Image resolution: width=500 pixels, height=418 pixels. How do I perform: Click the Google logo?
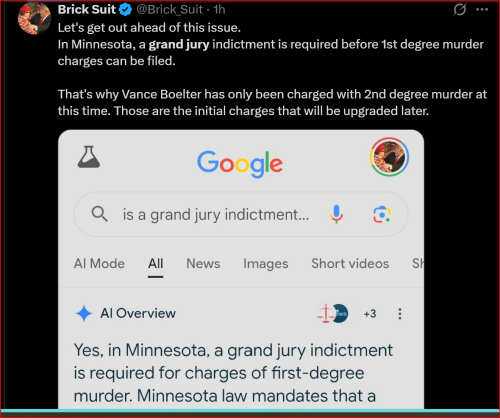point(240,164)
